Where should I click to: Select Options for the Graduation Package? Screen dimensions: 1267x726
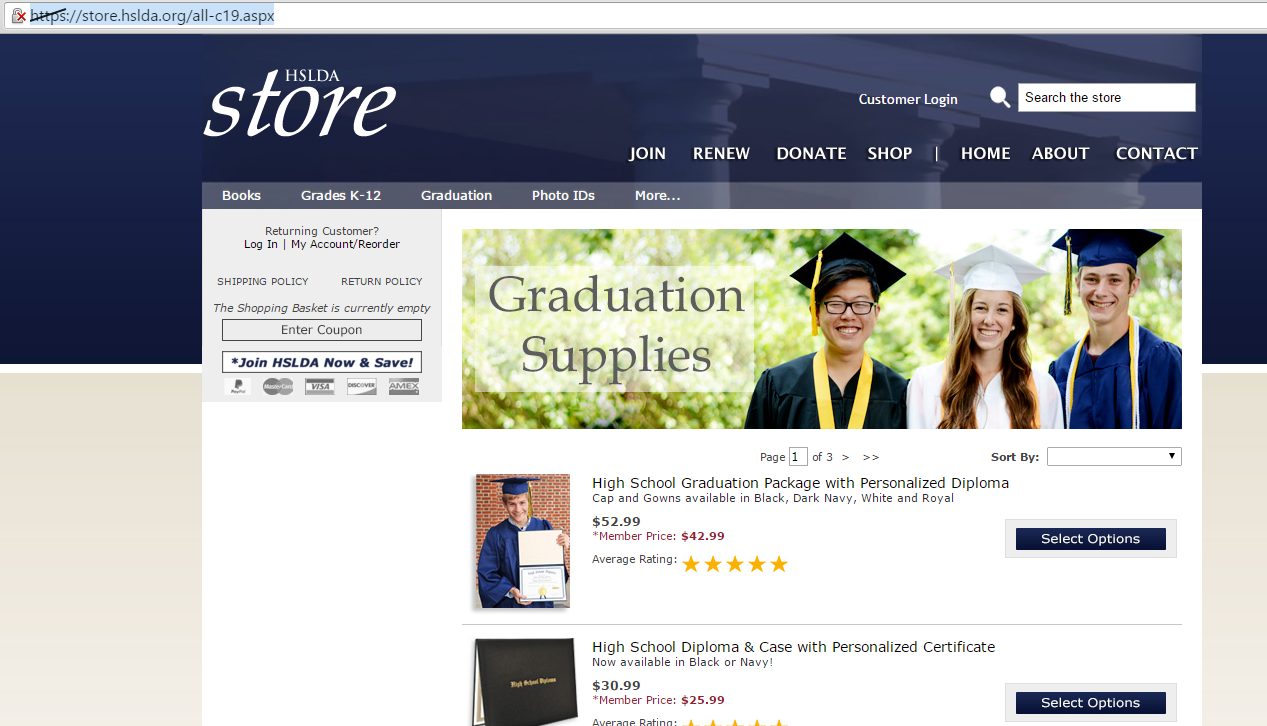coord(1090,539)
